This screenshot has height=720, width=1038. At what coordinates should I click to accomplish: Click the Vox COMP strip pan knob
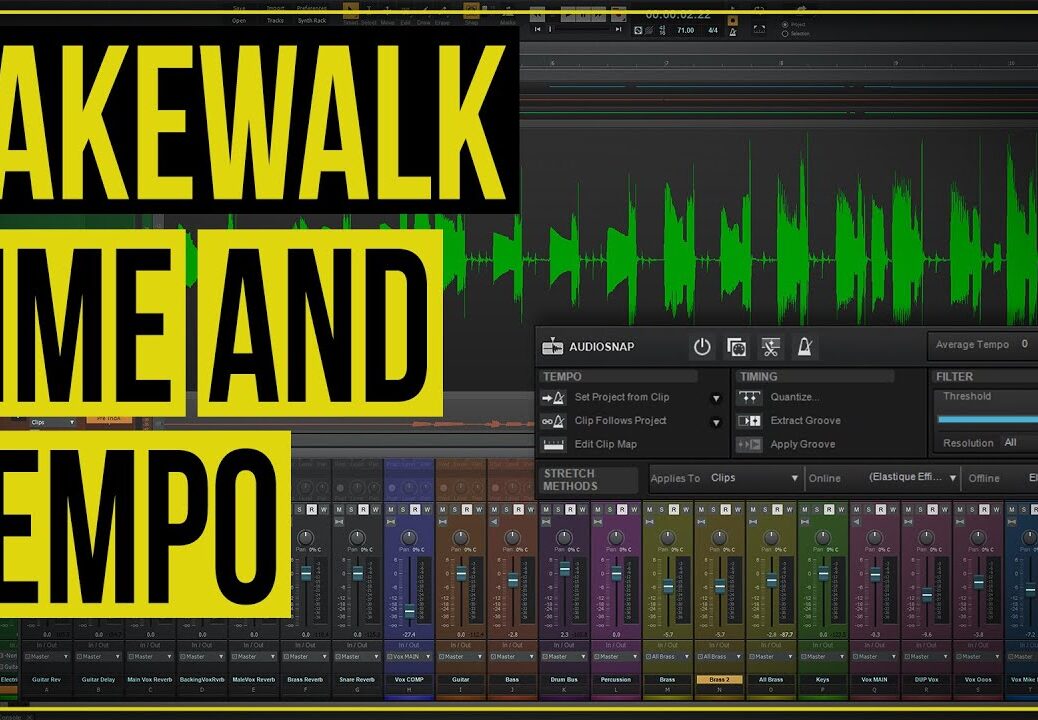click(x=409, y=537)
